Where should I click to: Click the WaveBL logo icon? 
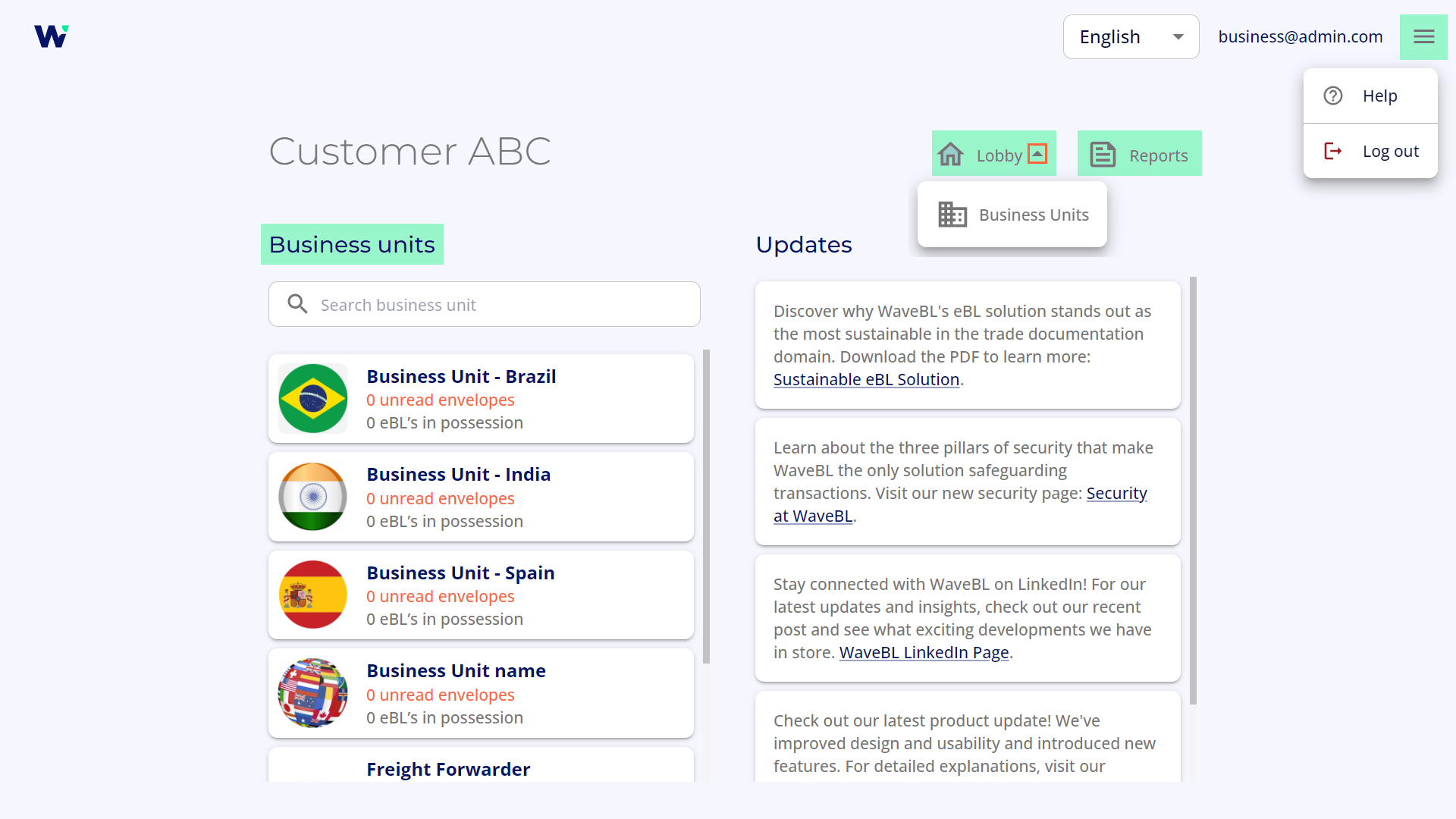[x=51, y=36]
